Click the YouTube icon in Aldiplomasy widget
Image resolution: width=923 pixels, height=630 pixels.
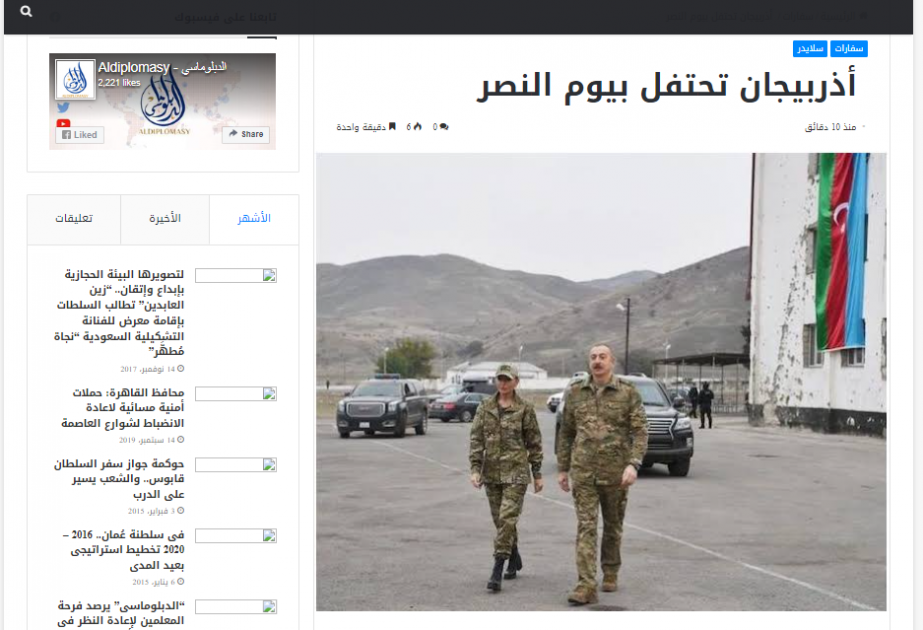pos(64,123)
